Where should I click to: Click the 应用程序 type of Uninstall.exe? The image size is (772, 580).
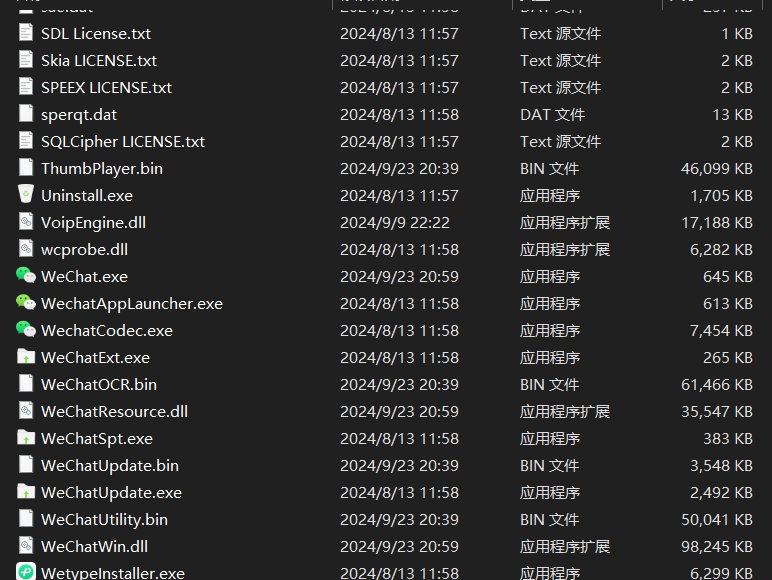(550, 195)
